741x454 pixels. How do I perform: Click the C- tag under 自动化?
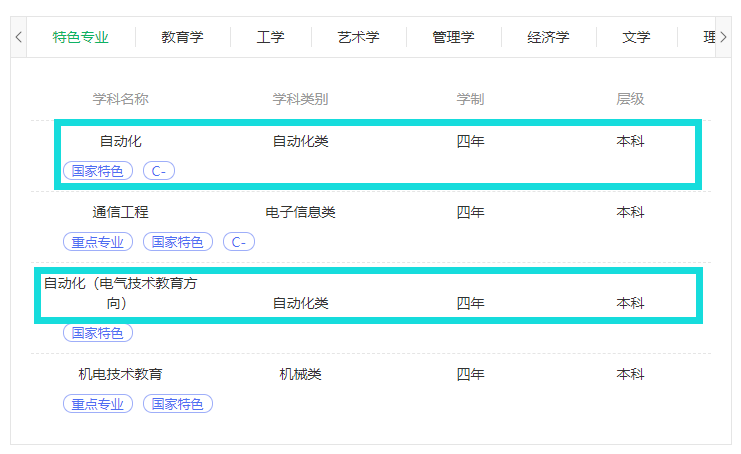pyautogui.click(x=159, y=171)
